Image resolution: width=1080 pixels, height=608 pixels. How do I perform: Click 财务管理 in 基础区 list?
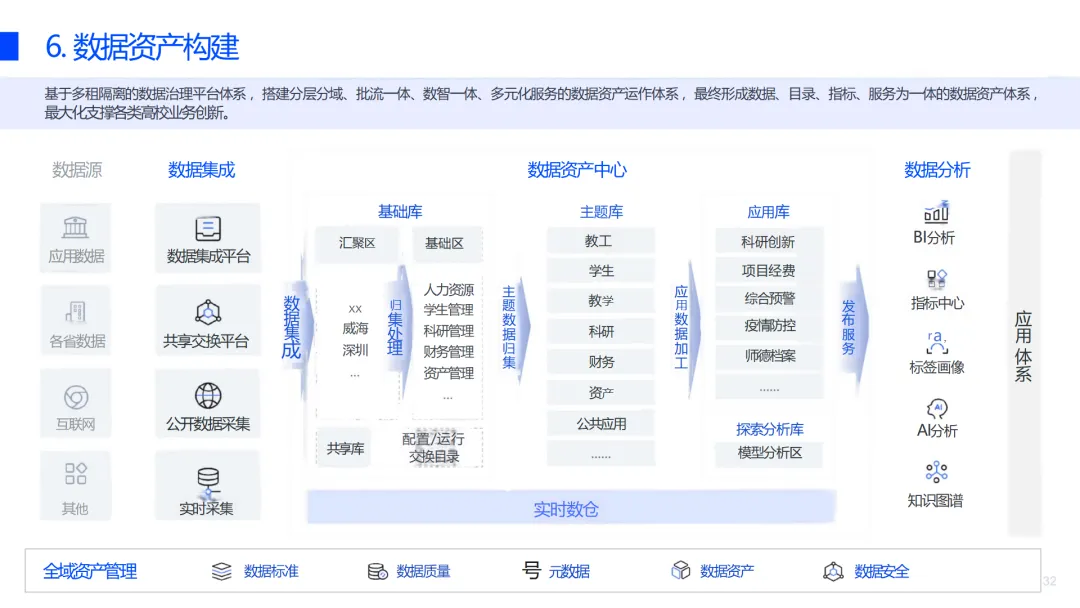448,352
